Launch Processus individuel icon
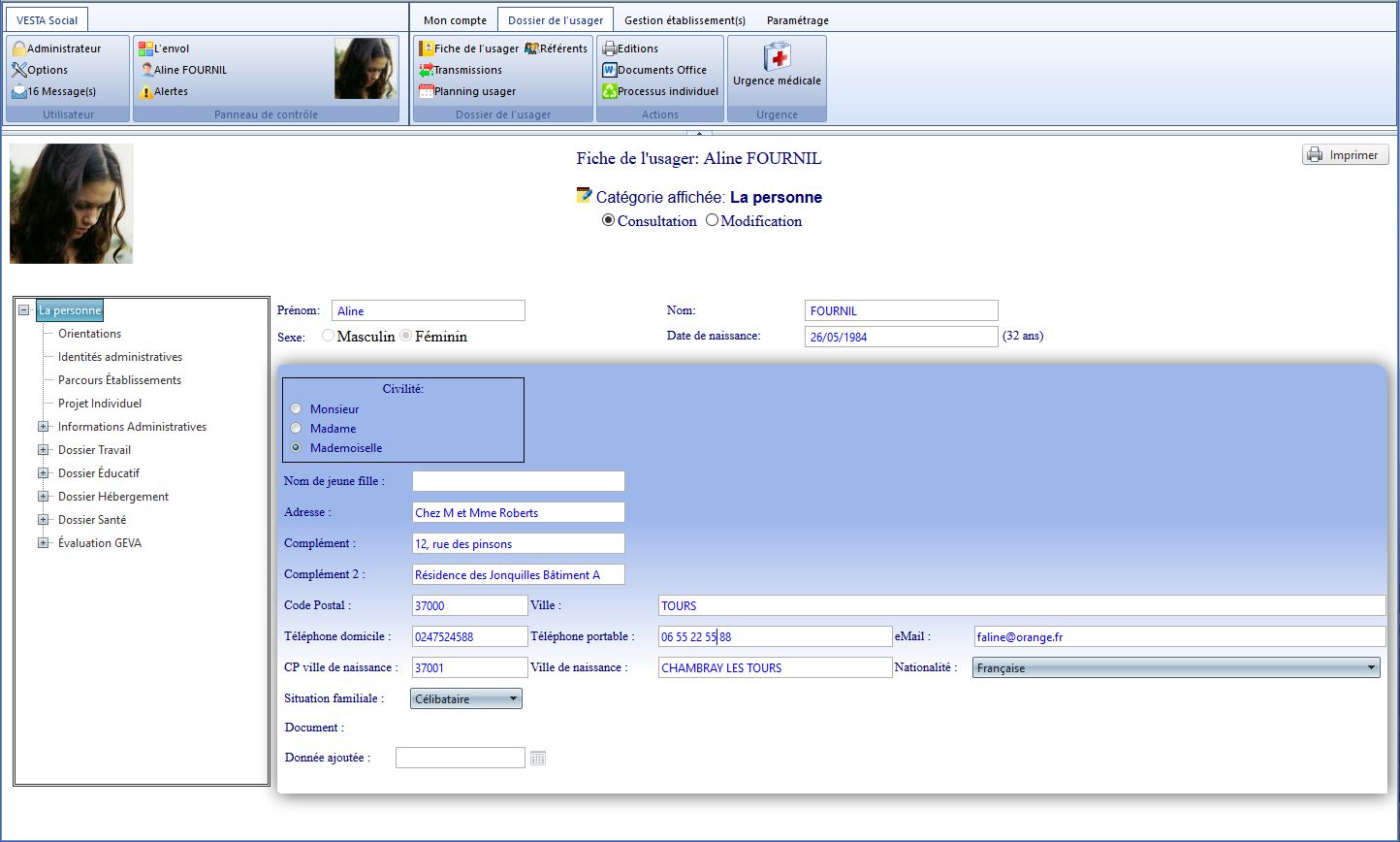Viewport: 1400px width, 842px height. pyautogui.click(x=609, y=91)
